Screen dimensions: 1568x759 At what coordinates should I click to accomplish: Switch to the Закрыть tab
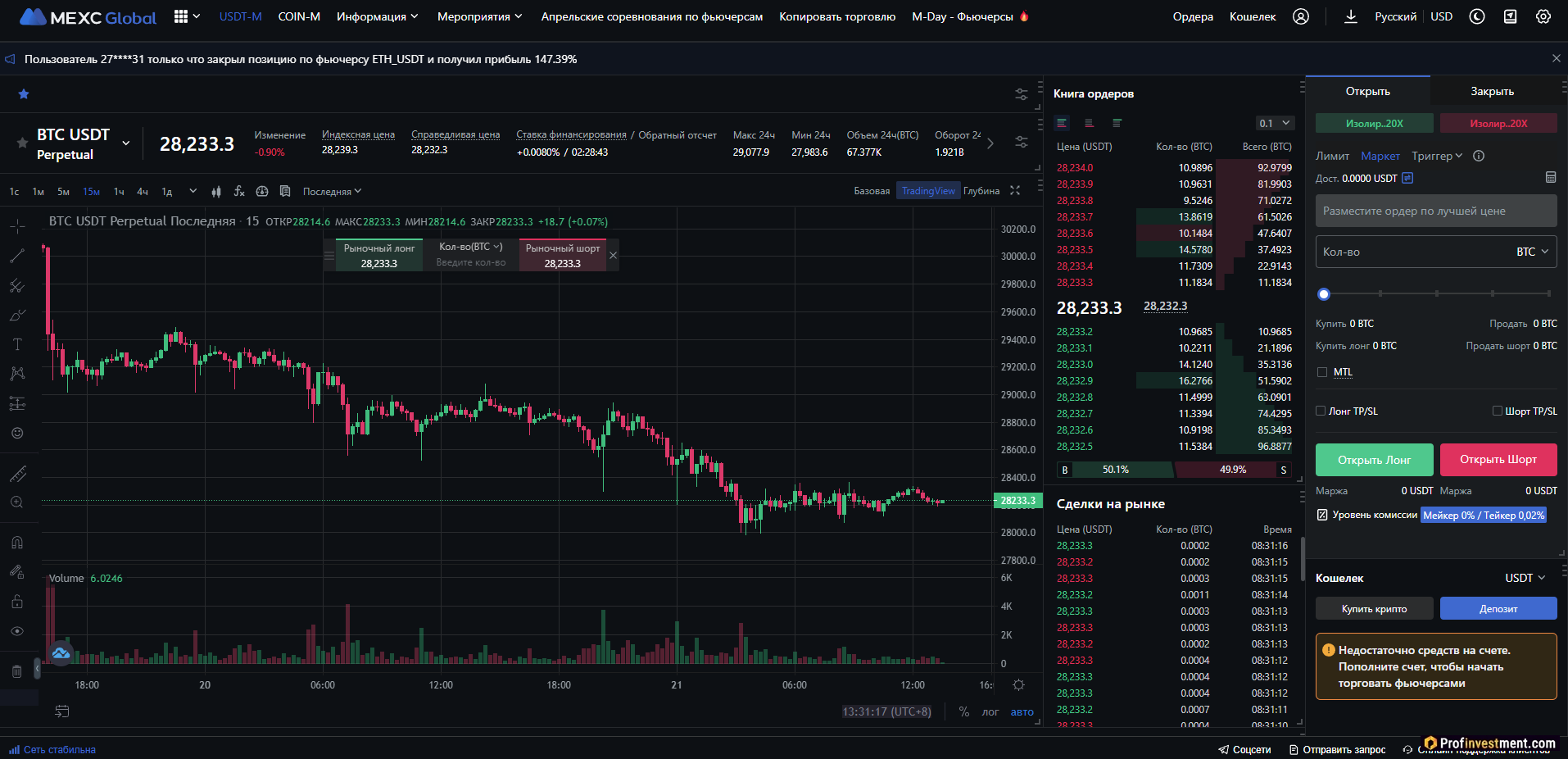[1492, 91]
